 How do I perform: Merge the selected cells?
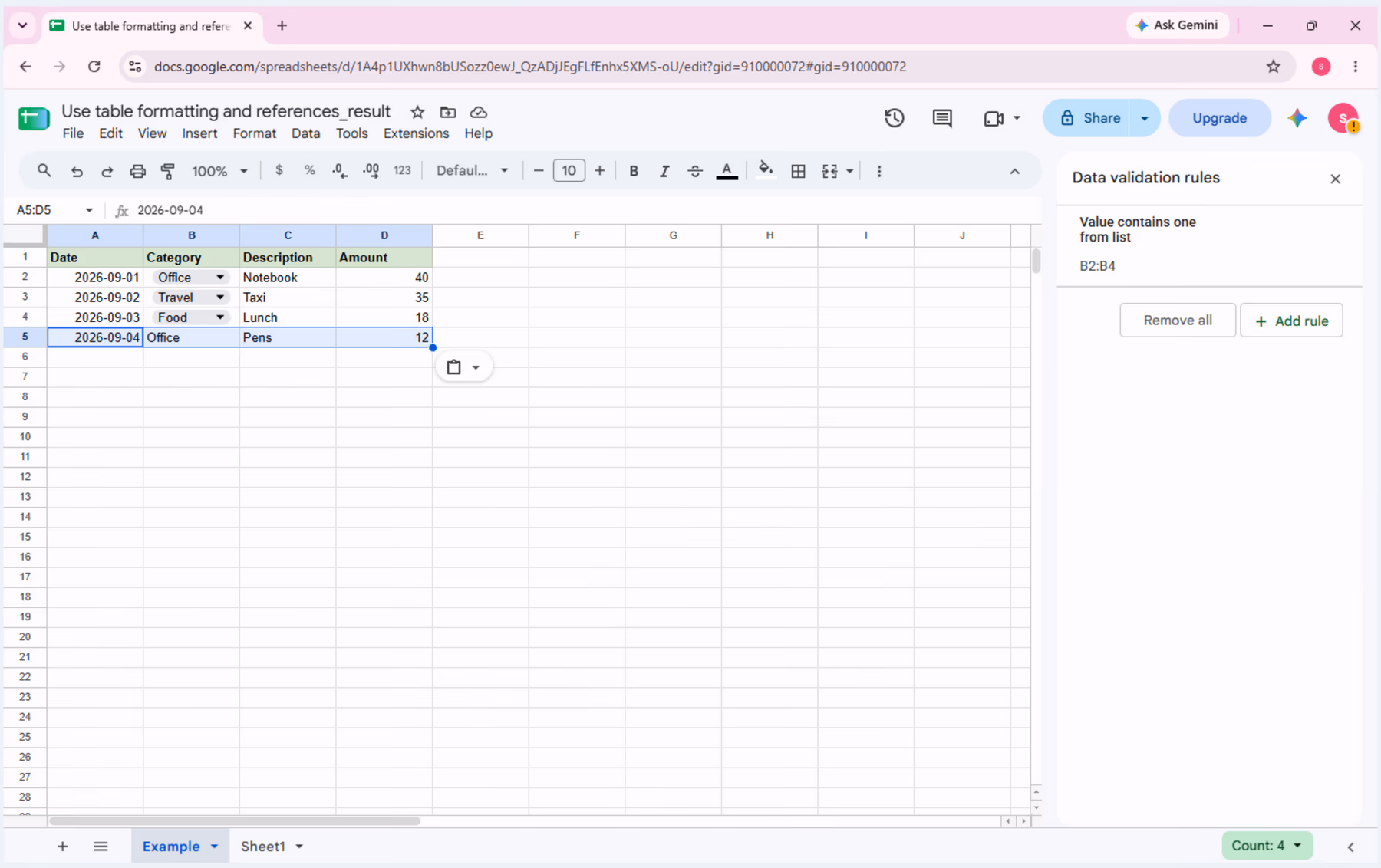pyautogui.click(x=829, y=171)
